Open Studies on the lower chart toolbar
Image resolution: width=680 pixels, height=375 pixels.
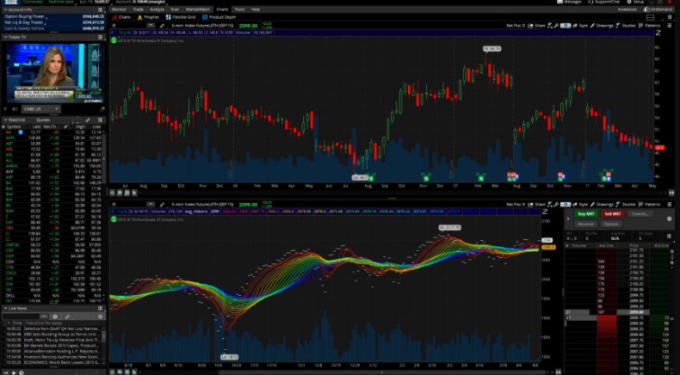pos(626,204)
